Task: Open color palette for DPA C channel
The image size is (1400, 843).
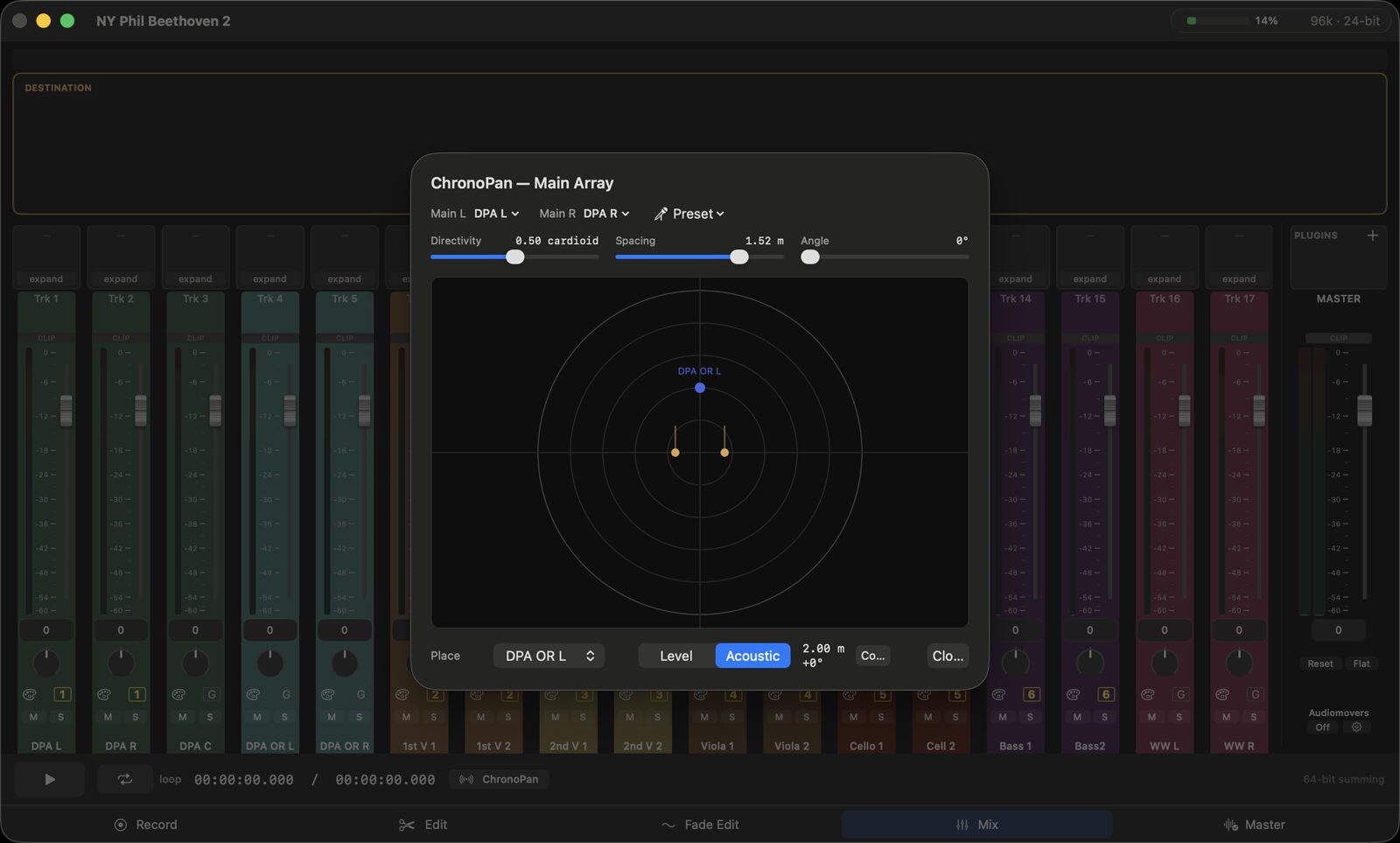Action: pyautogui.click(x=178, y=694)
